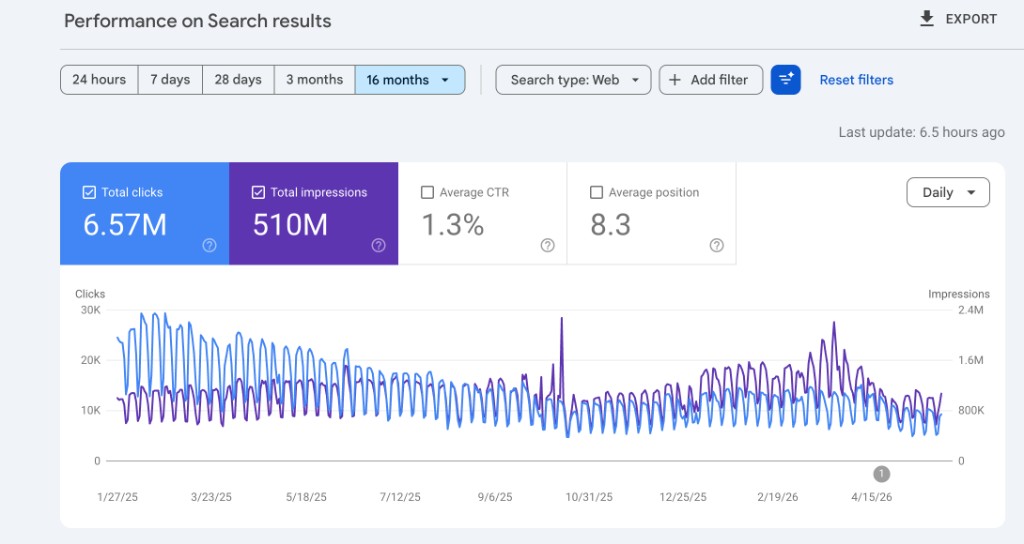Image resolution: width=1024 pixels, height=544 pixels.
Task: Select the 3 months range
Action: (314, 80)
